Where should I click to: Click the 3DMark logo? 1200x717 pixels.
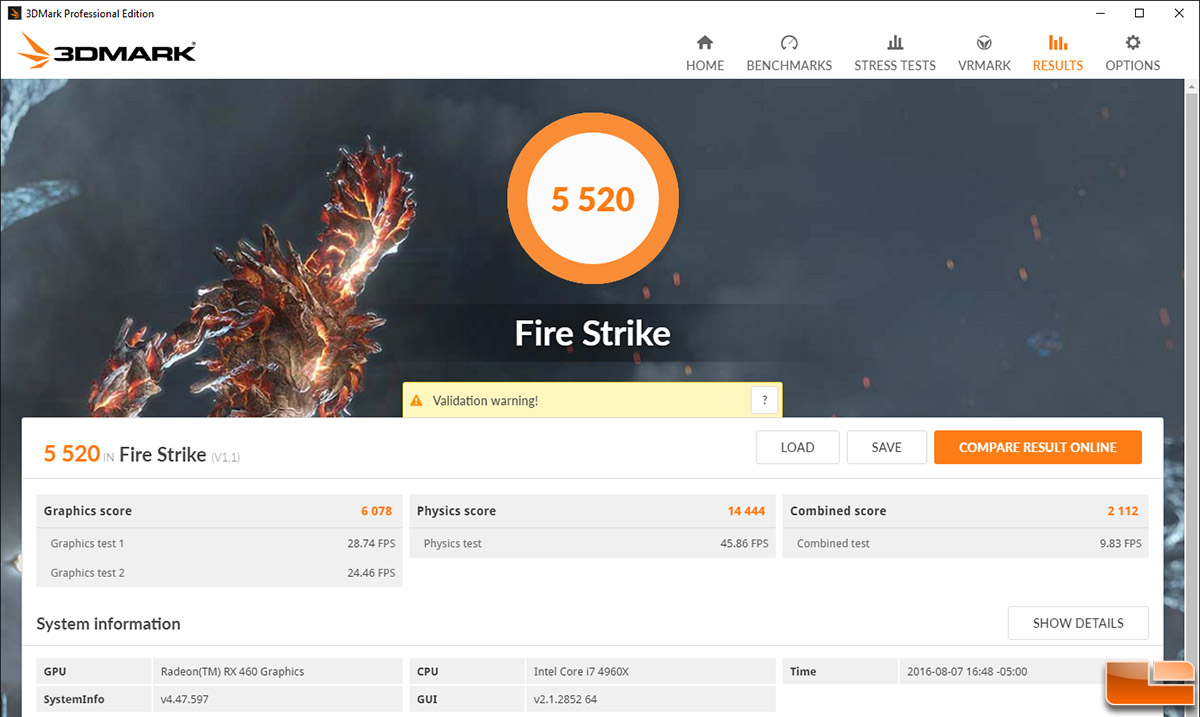click(106, 52)
